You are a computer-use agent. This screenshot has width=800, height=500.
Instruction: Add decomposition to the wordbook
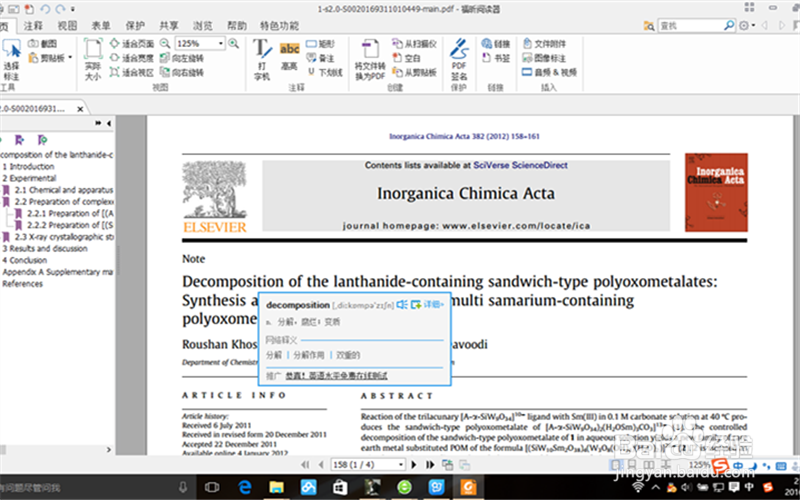pyautogui.click(x=416, y=305)
